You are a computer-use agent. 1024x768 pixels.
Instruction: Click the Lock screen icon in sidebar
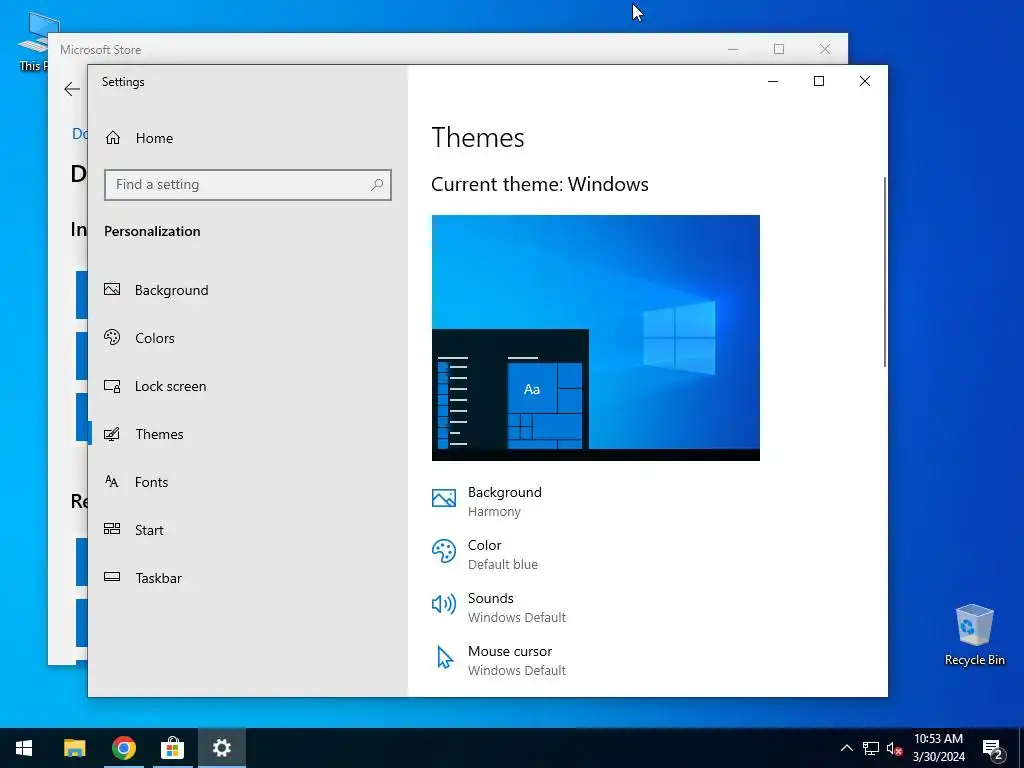pyautogui.click(x=112, y=386)
